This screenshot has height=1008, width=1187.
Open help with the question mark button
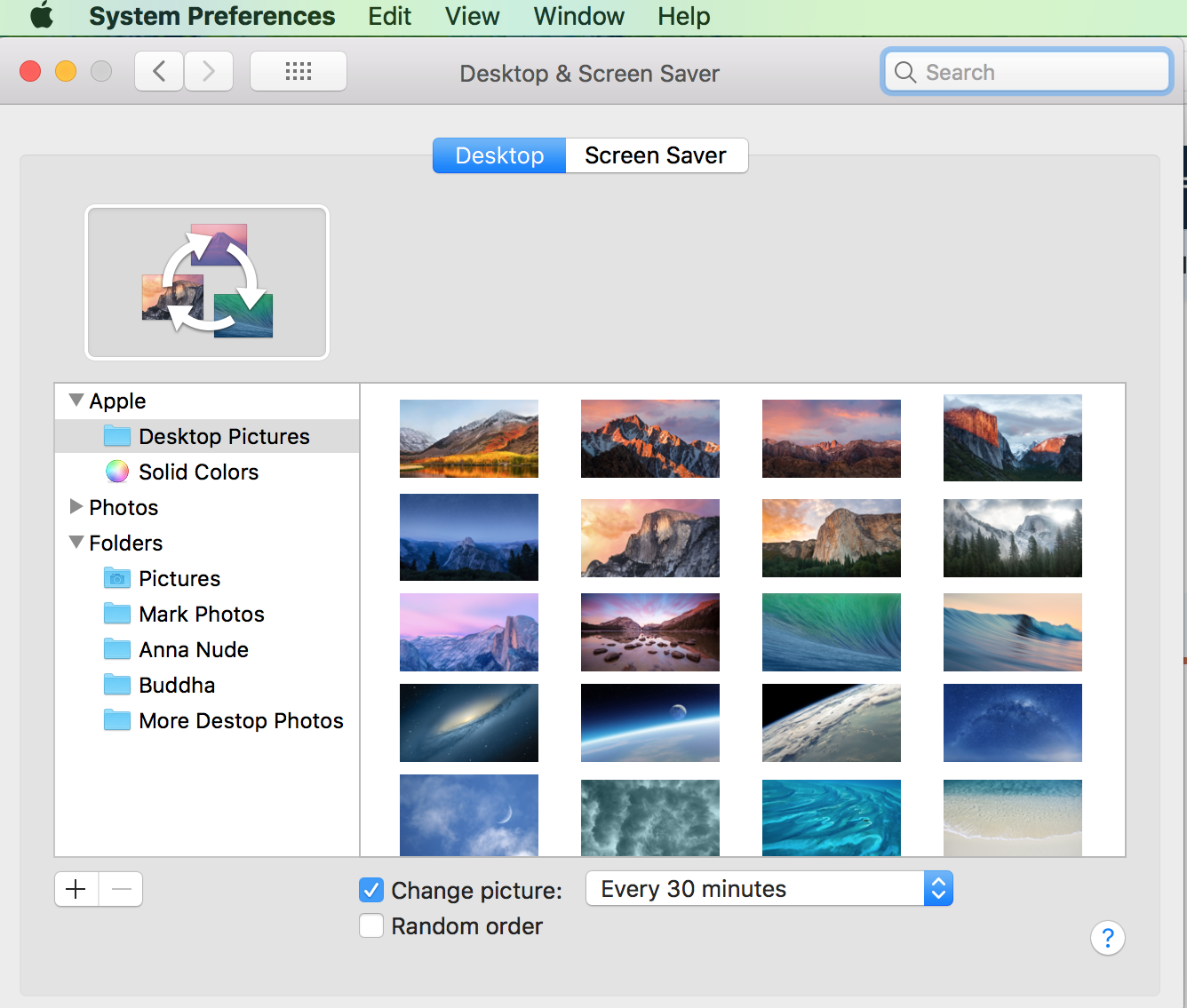pos(1108,938)
